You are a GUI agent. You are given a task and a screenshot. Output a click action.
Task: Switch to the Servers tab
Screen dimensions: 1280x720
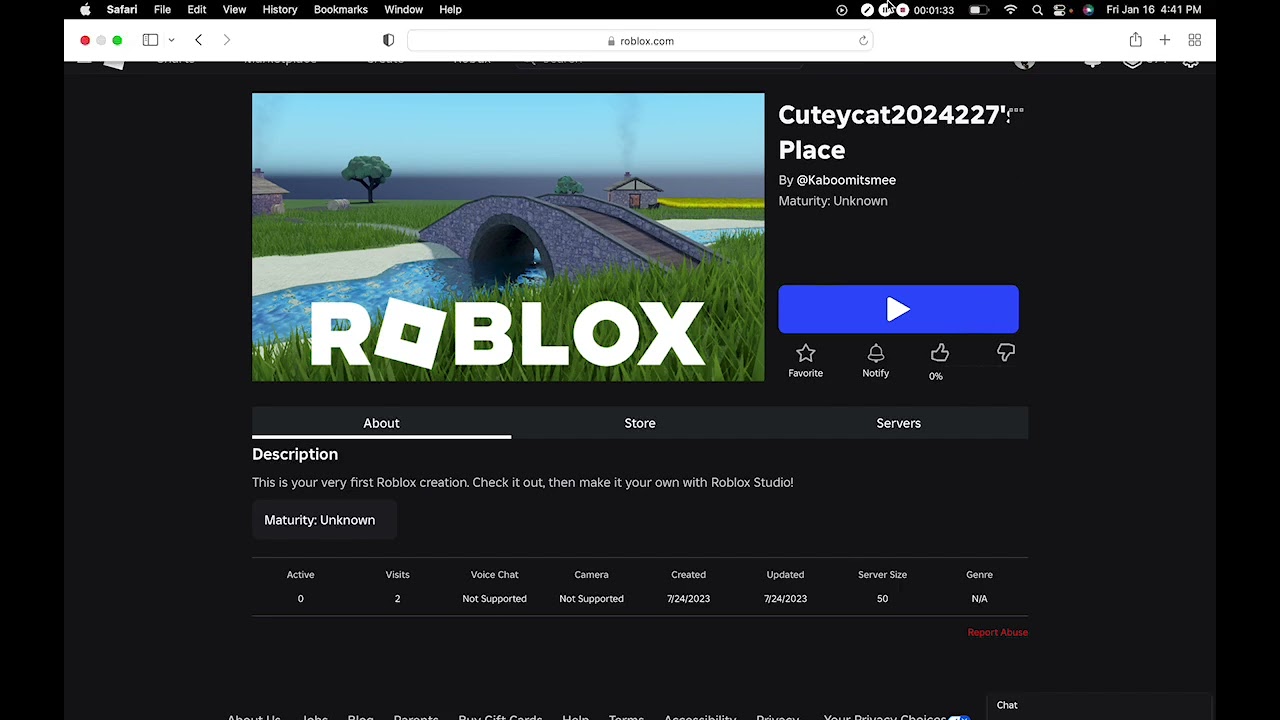coord(898,423)
